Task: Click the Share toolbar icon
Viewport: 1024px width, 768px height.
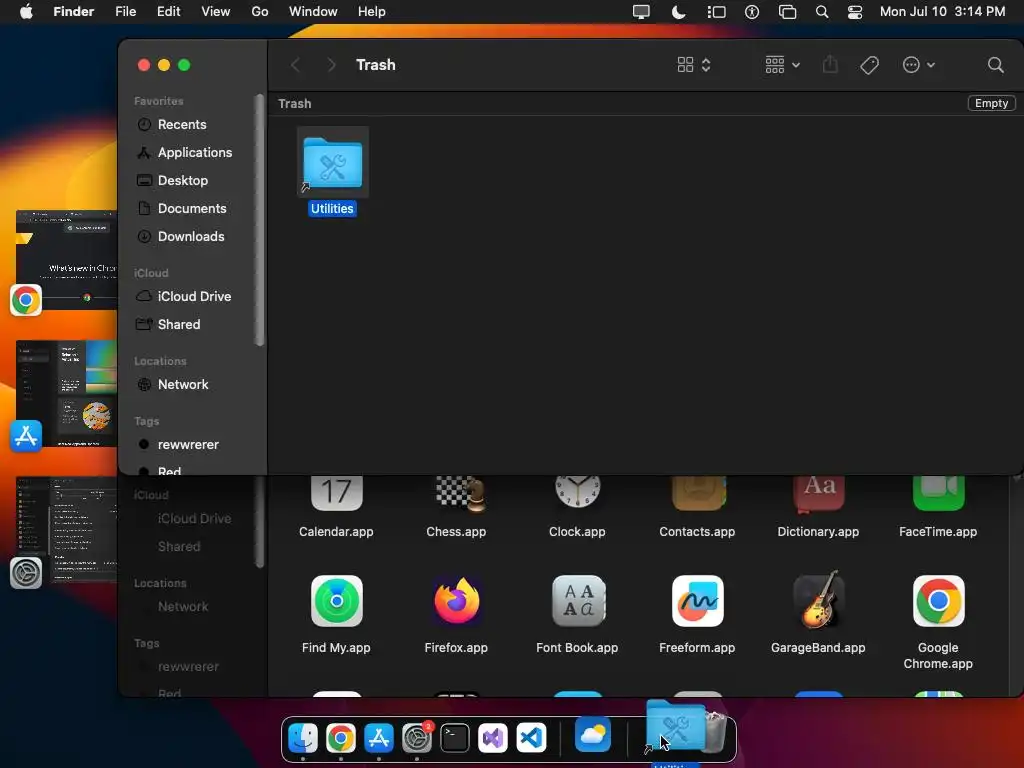Action: click(830, 65)
